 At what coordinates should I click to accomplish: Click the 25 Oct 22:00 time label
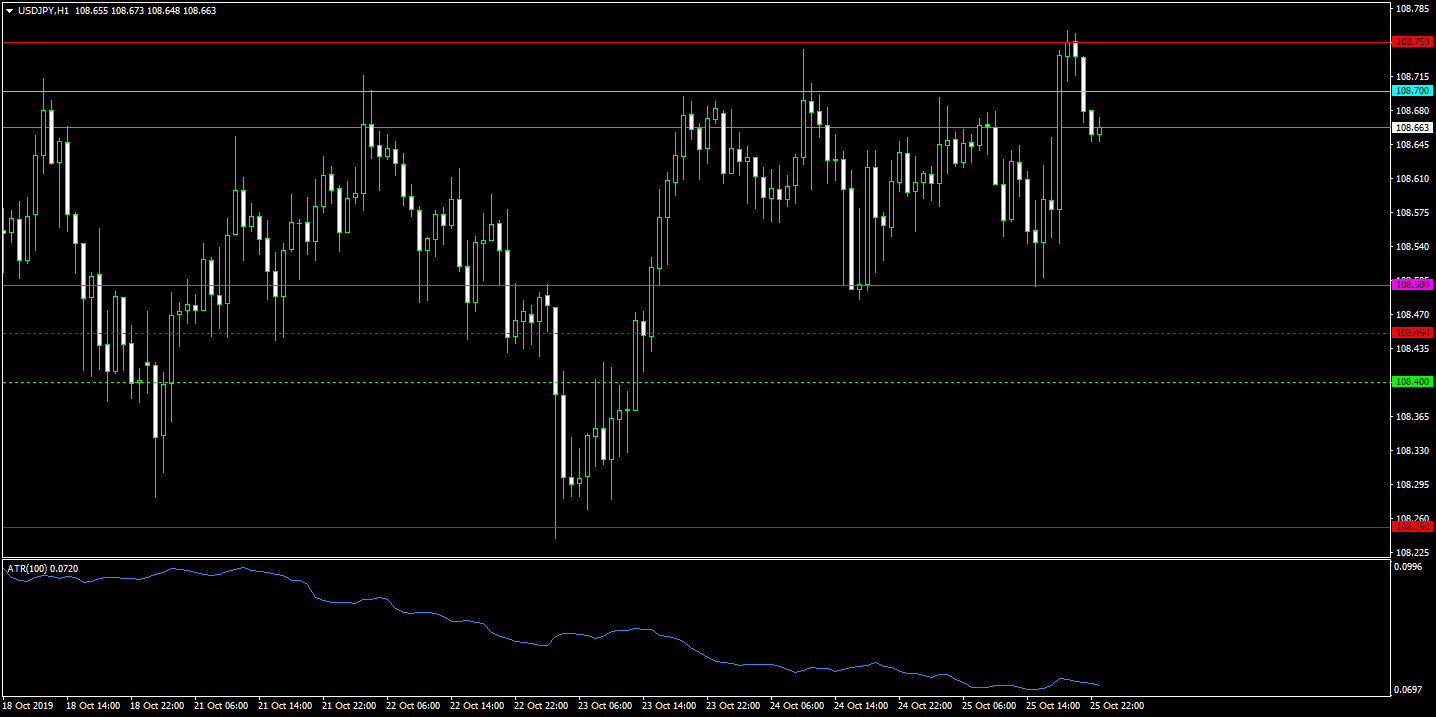tap(1117, 706)
